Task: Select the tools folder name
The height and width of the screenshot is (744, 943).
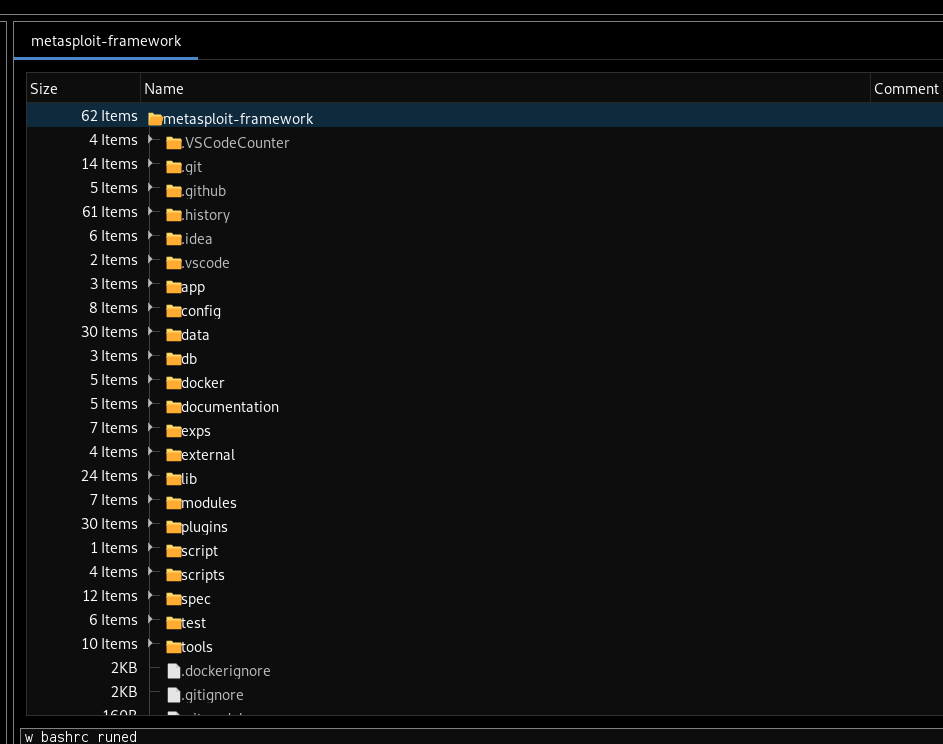Action: pos(197,647)
